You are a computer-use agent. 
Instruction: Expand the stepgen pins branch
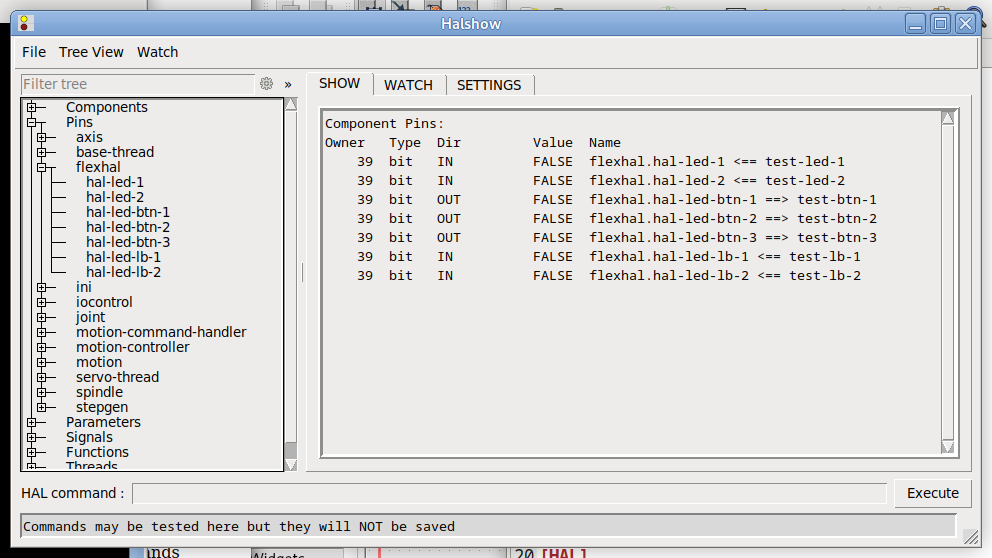coord(42,407)
